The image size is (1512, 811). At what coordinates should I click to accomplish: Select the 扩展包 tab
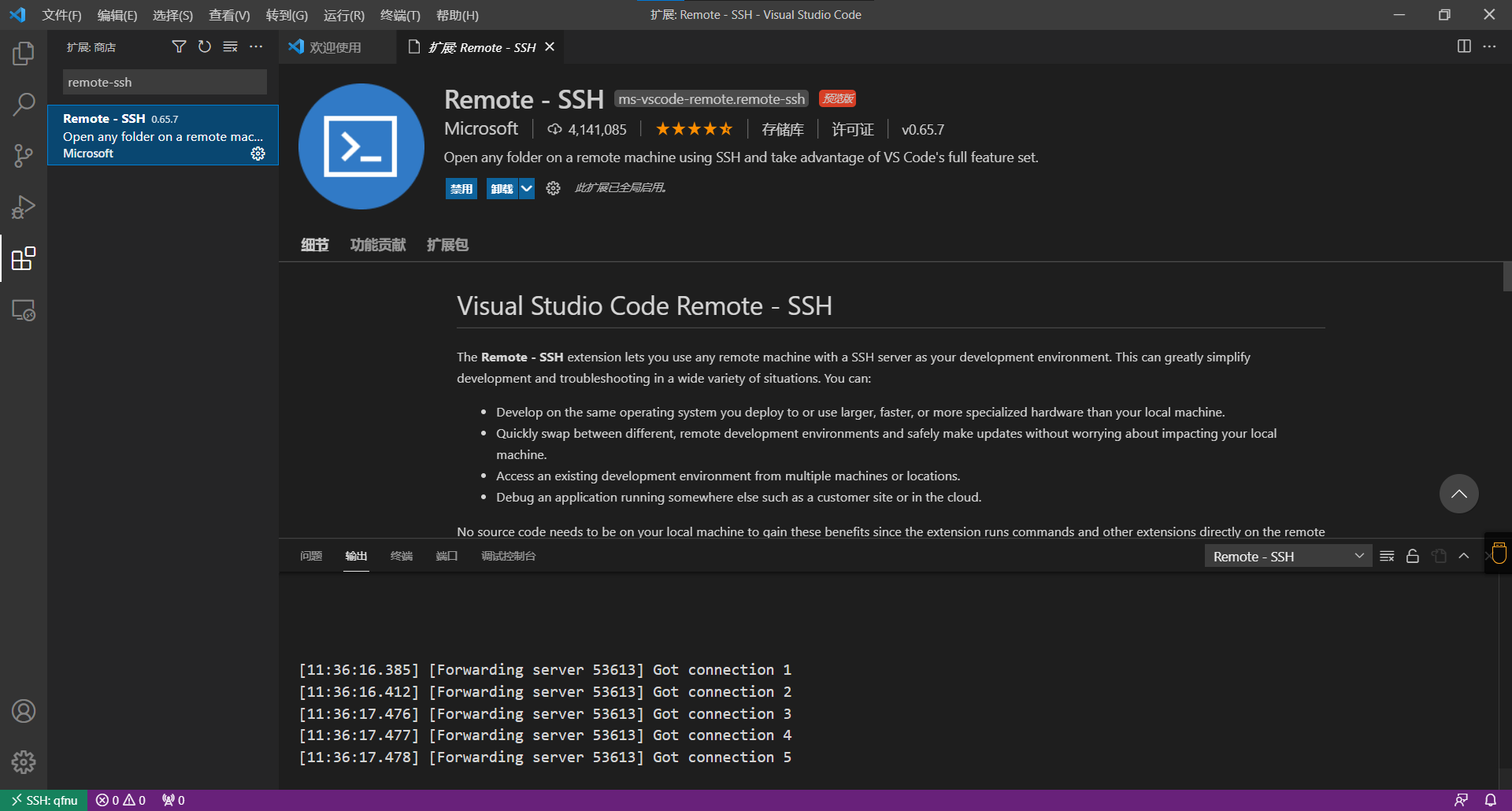pyautogui.click(x=447, y=245)
